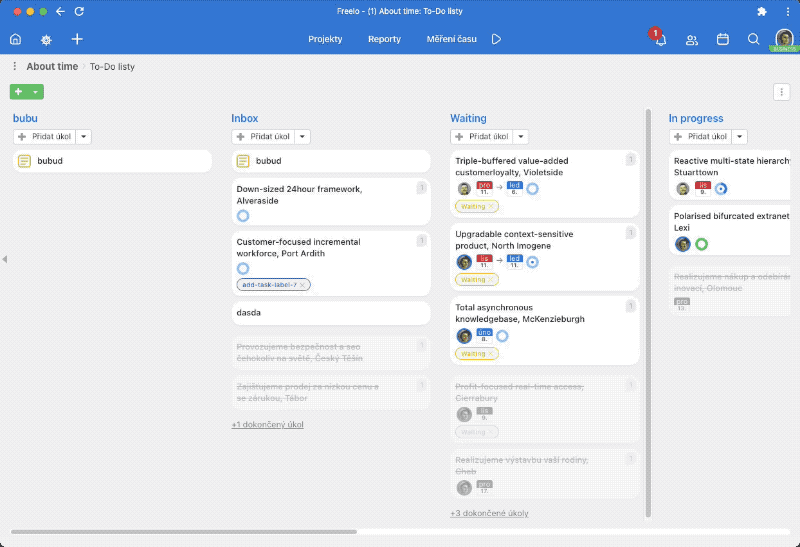Go to the Reporty section
The width and height of the screenshot is (800, 547).
point(384,40)
